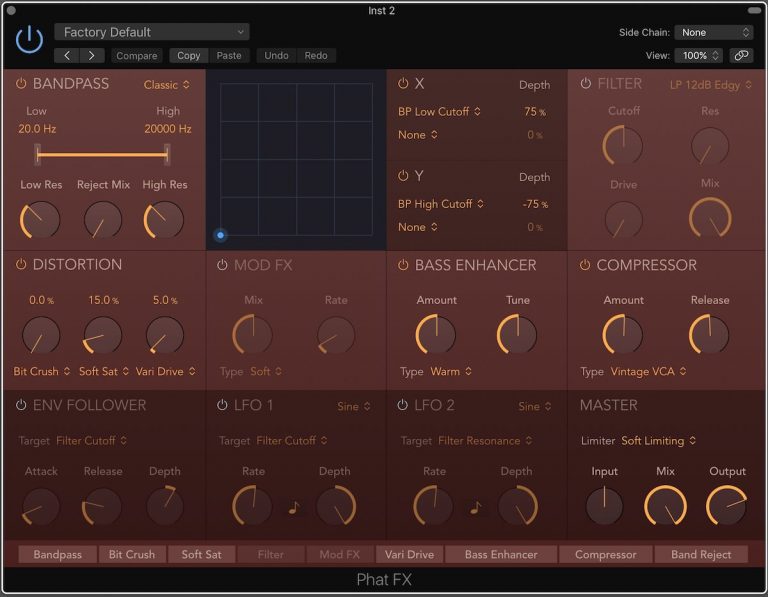Toggle the Bass Enhancer power
The width and height of the screenshot is (768, 597).
tap(403, 265)
